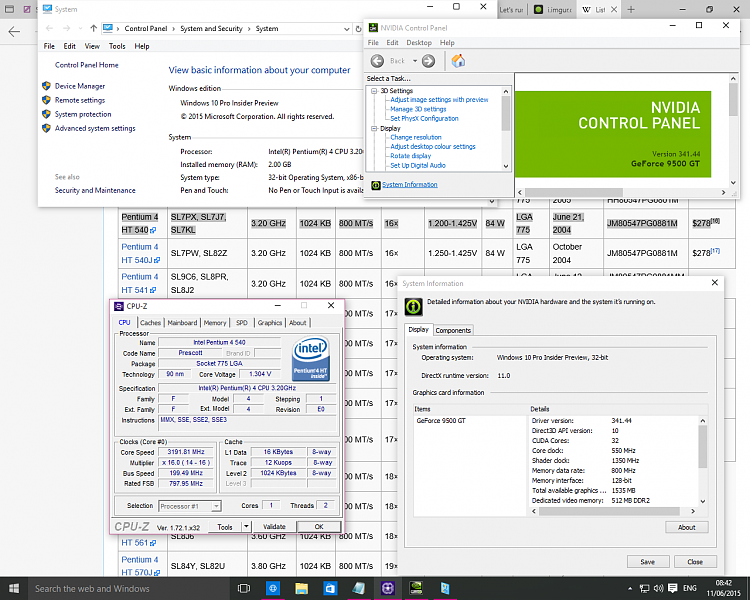Click Save in System Information dialog
This screenshot has width=750, height=600.
tap(648, 562)
